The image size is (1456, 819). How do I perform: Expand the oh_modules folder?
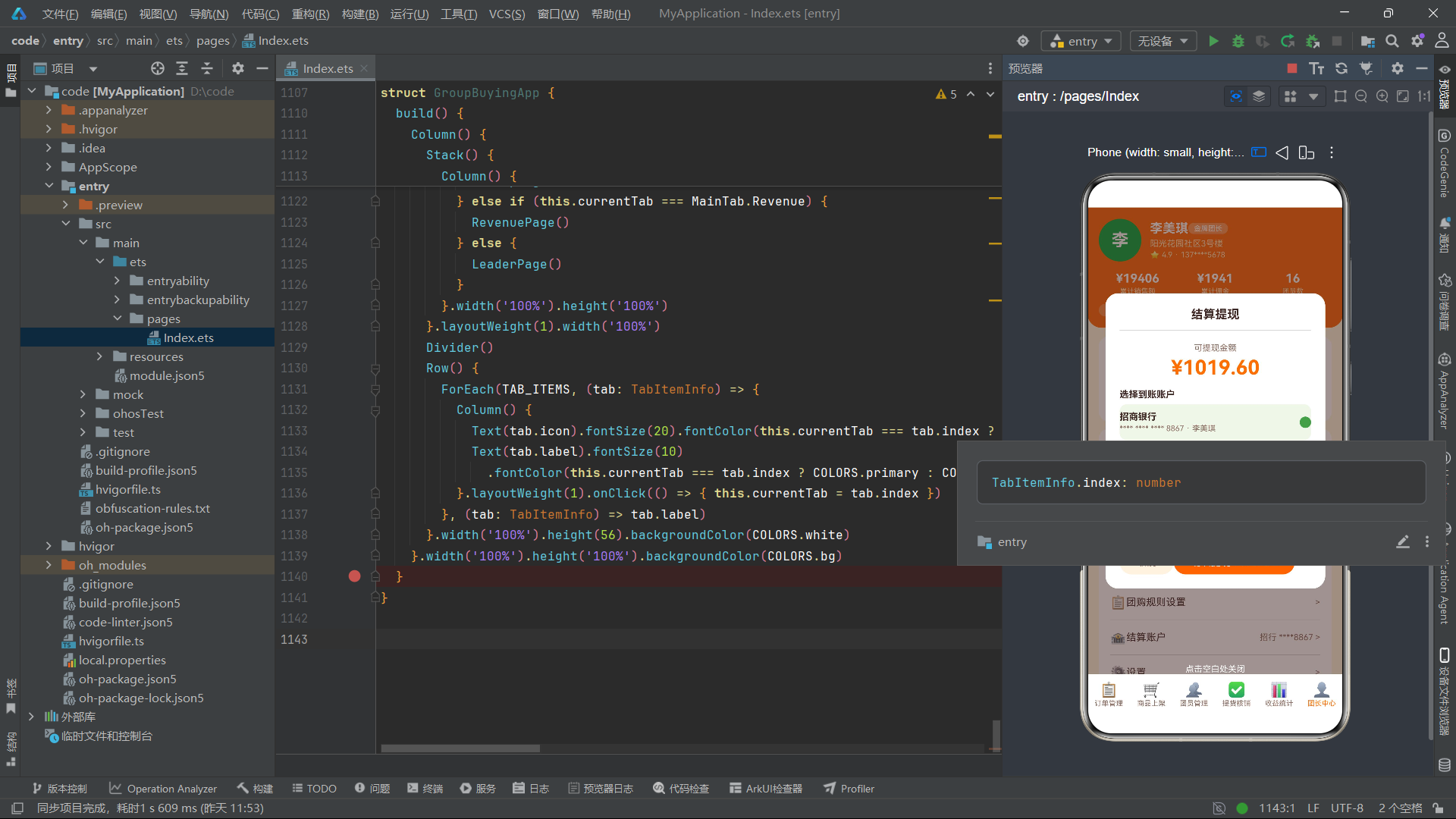[x=49, y=565]
